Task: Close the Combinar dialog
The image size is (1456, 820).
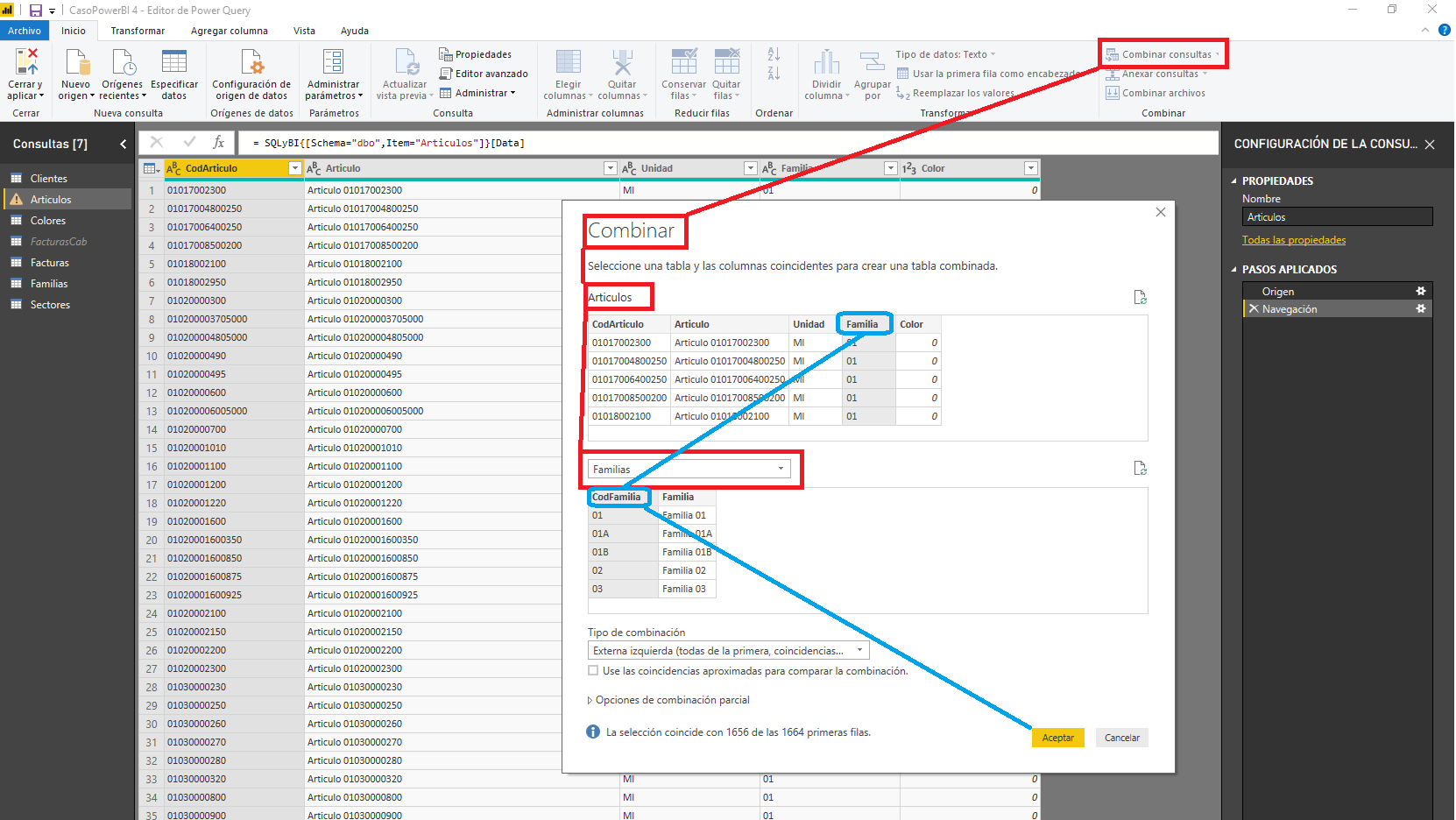Action: [1161, 212]
